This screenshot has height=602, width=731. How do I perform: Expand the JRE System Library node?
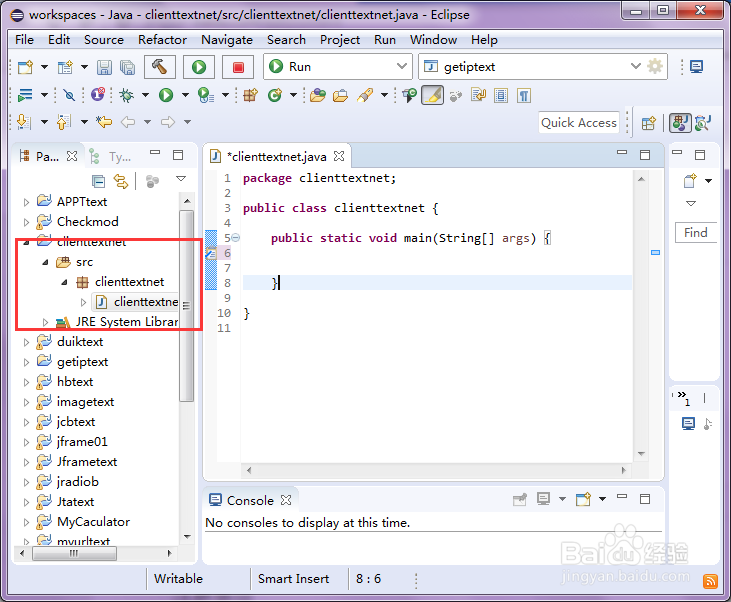pyautogui.click(x=45, y=322)
